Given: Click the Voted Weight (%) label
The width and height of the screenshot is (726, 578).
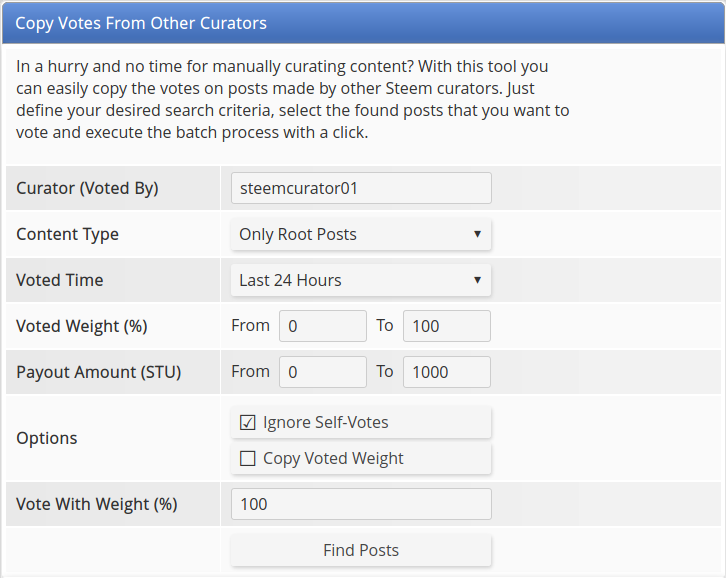Looking at the screenshot, I should click(82, 326).
